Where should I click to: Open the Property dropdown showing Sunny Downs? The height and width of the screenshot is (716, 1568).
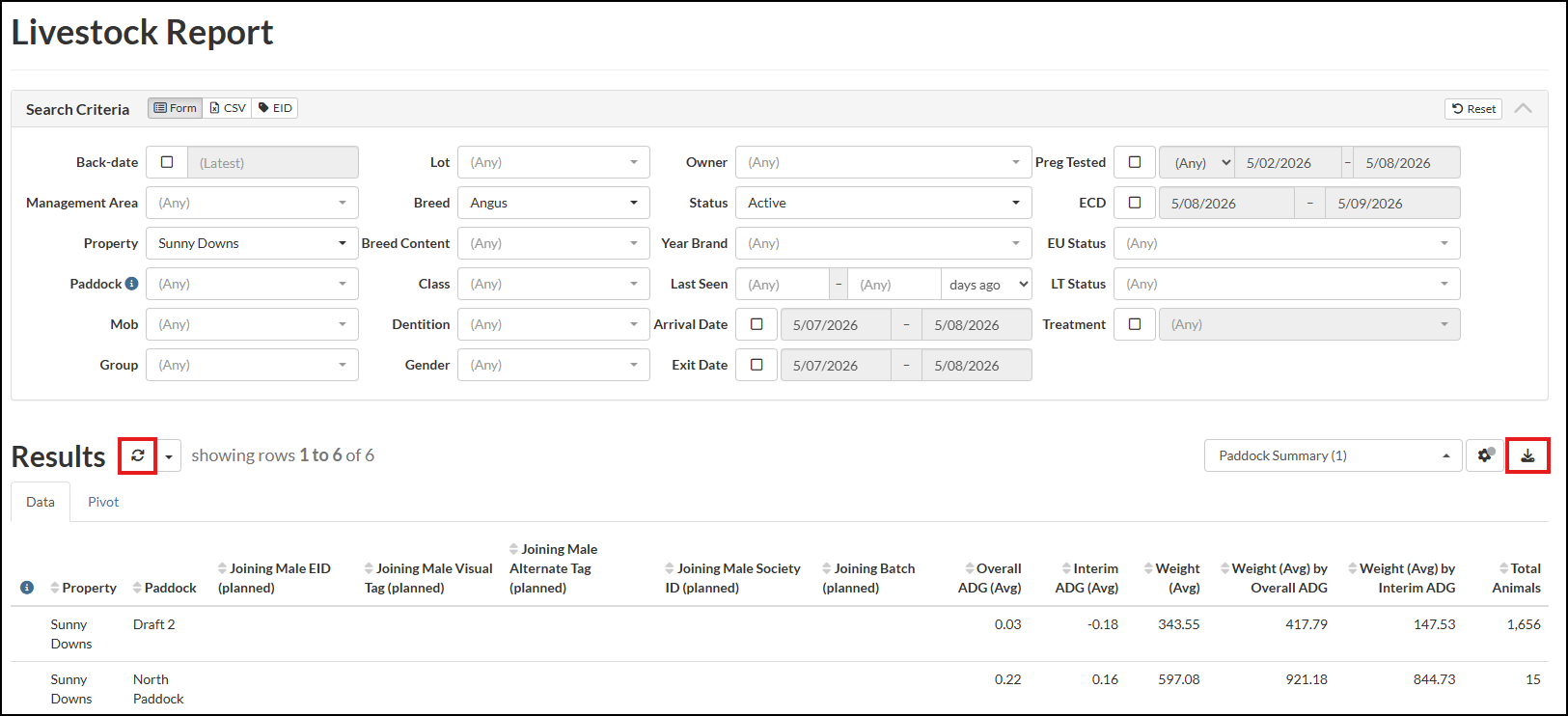252,243
